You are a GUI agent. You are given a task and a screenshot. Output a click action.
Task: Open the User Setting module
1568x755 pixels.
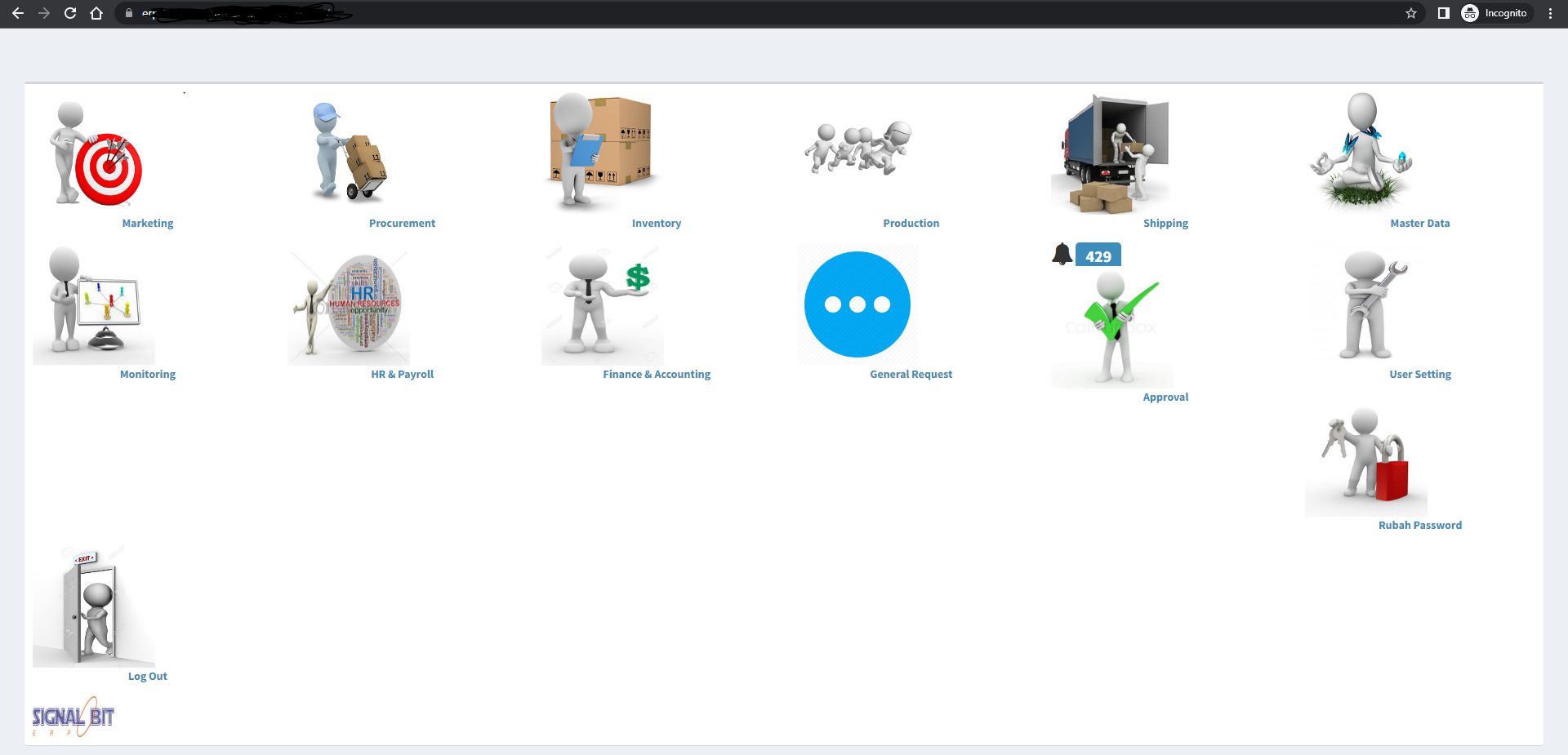tap(1366, 304)
